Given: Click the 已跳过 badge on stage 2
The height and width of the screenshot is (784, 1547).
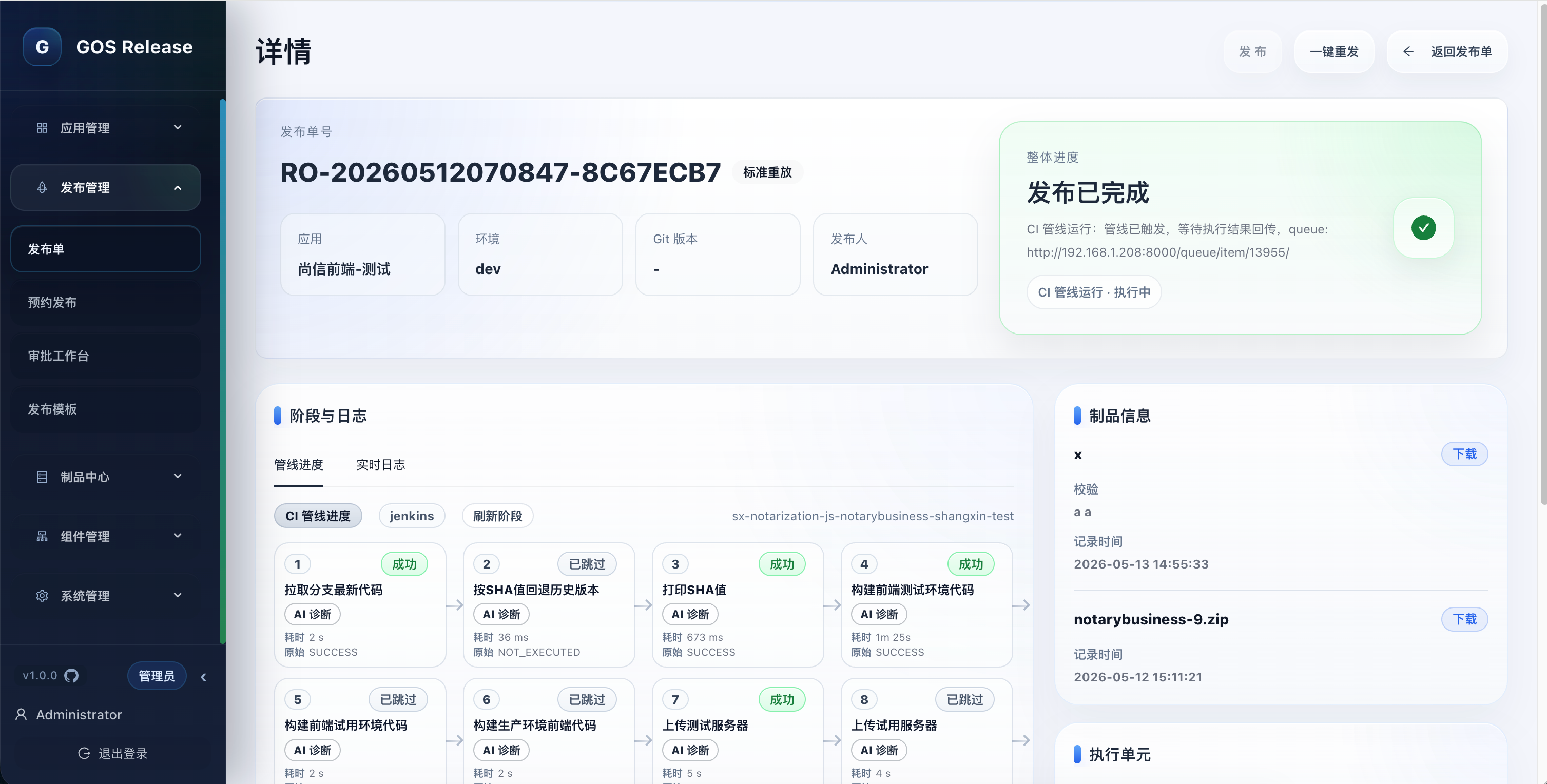Looking at the screenshot, I should coord(587,564).
